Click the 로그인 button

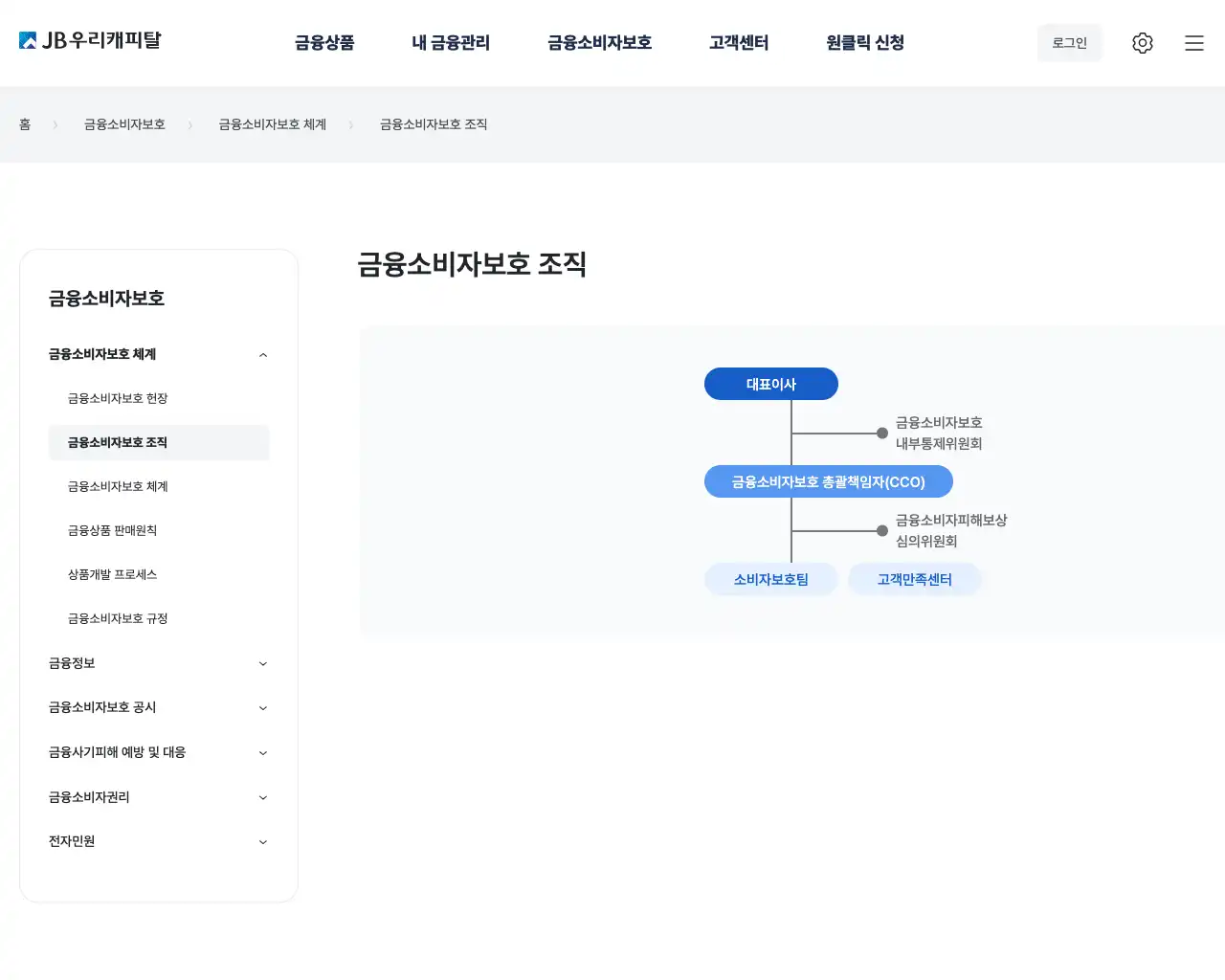click(x=1069, y=43)
